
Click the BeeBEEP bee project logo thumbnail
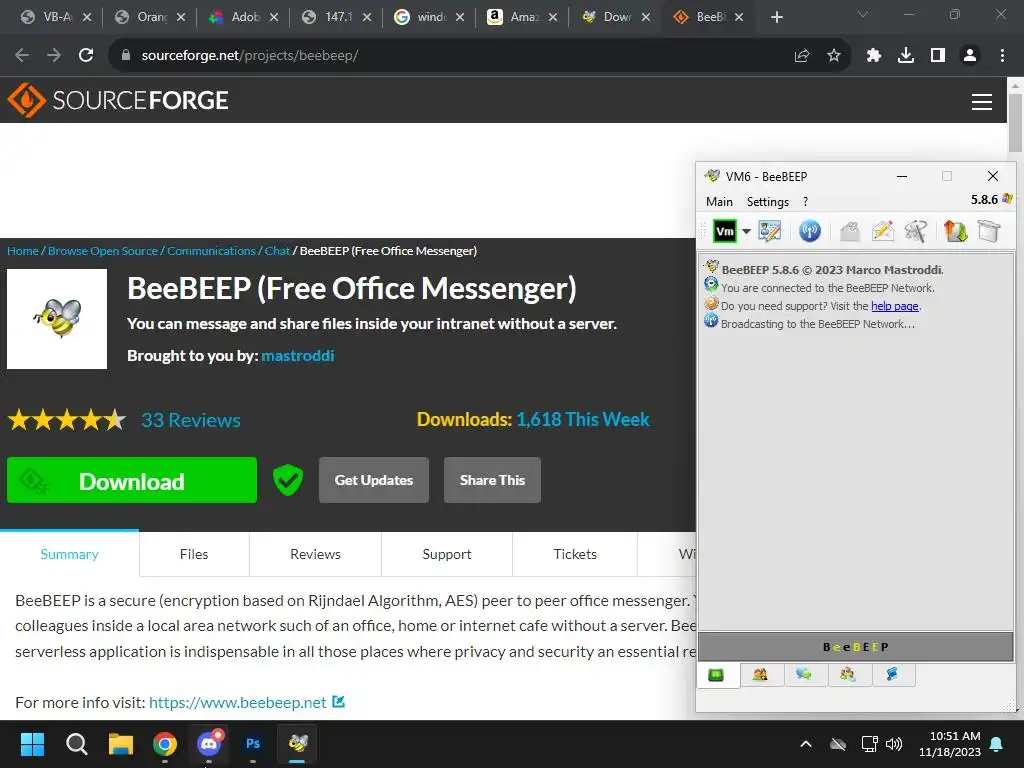[57, 319]
